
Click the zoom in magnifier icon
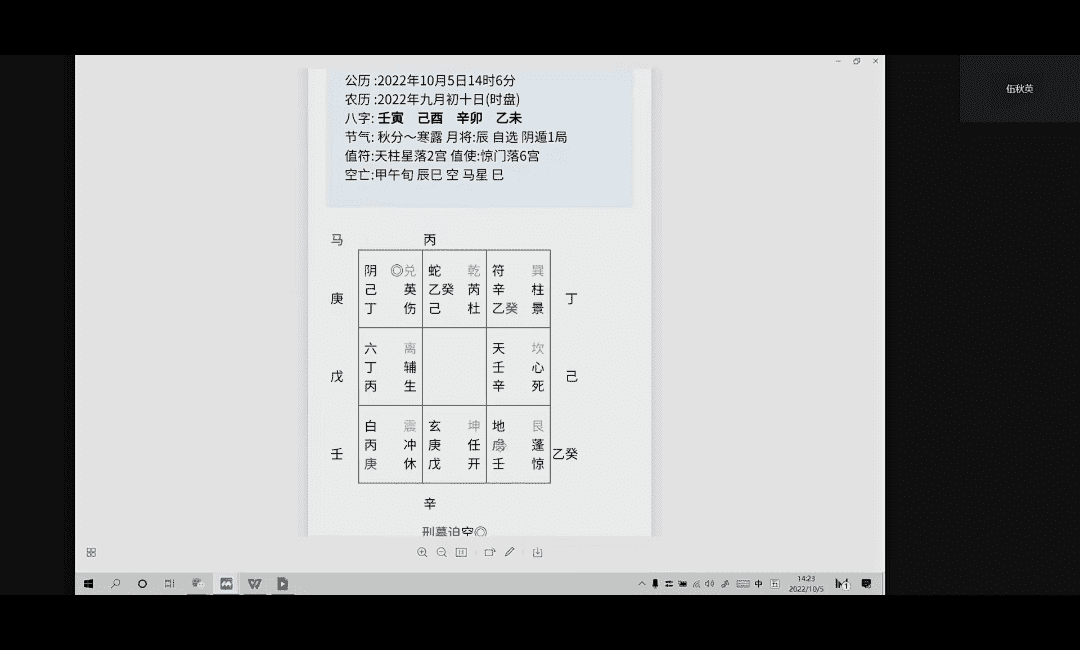point(422,552)
